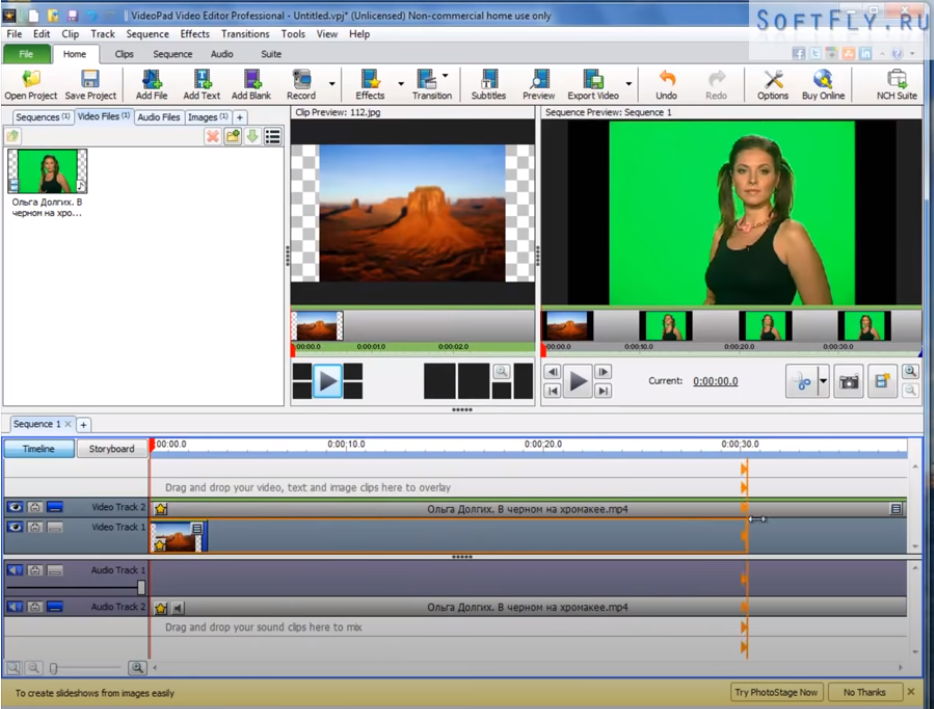Select the Audio Files bin tab

[x=158, y=117]
